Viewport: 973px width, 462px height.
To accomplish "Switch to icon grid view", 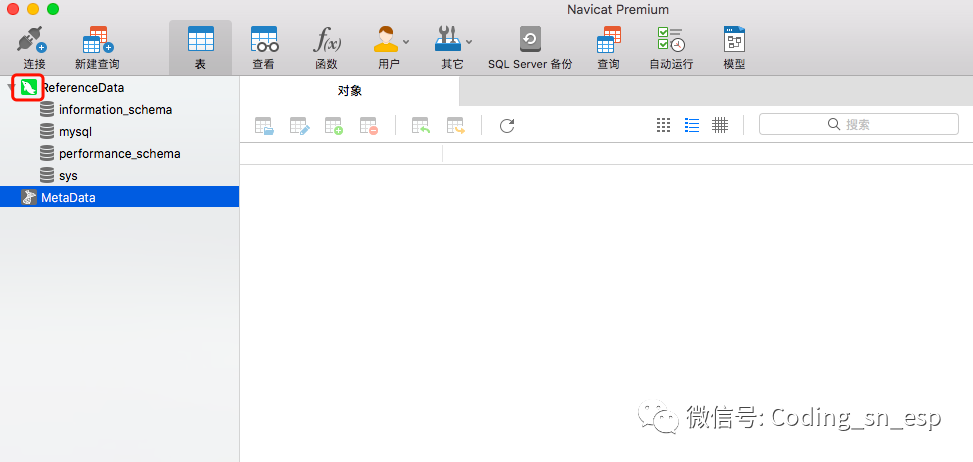I will (x=663, y=125).
